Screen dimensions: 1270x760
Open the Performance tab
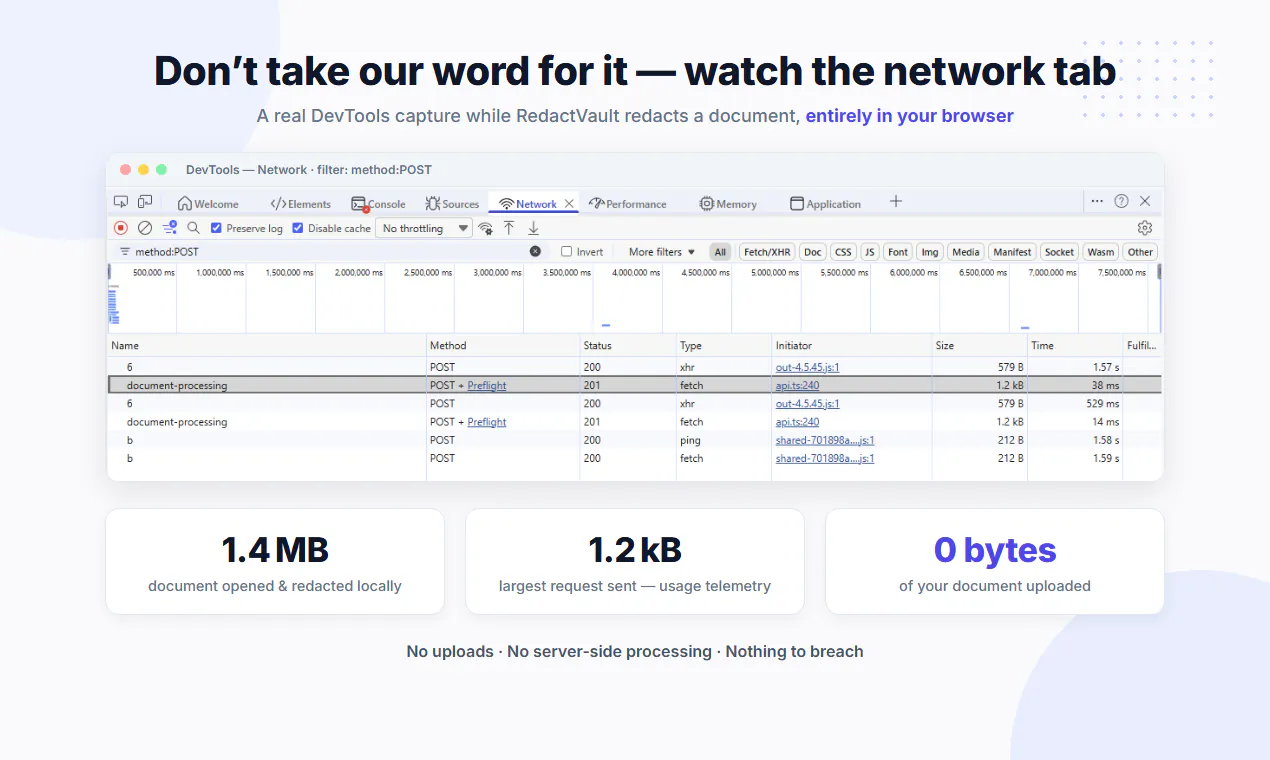pos(627,203)
